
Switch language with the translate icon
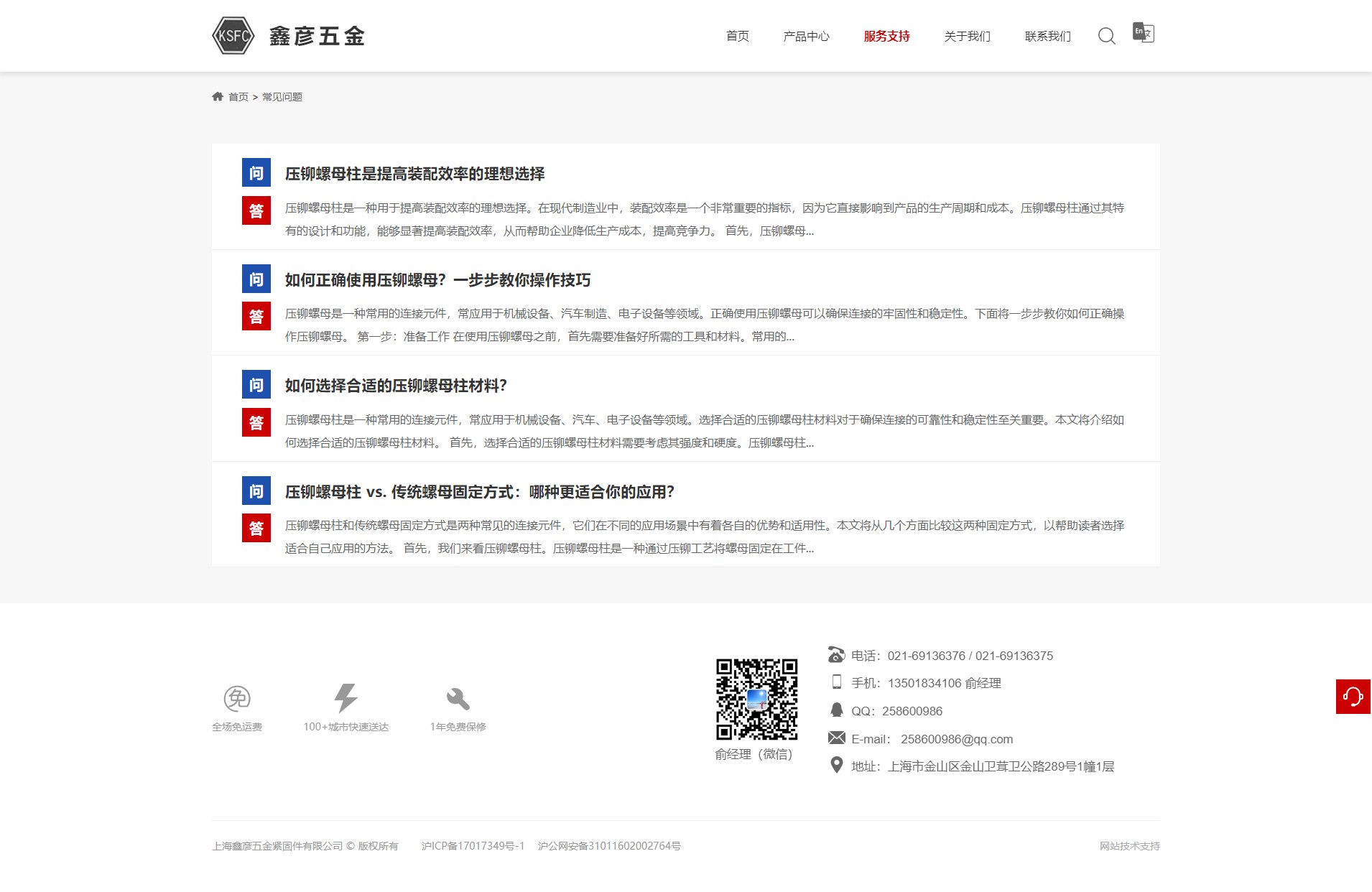tap(1143, 32)
